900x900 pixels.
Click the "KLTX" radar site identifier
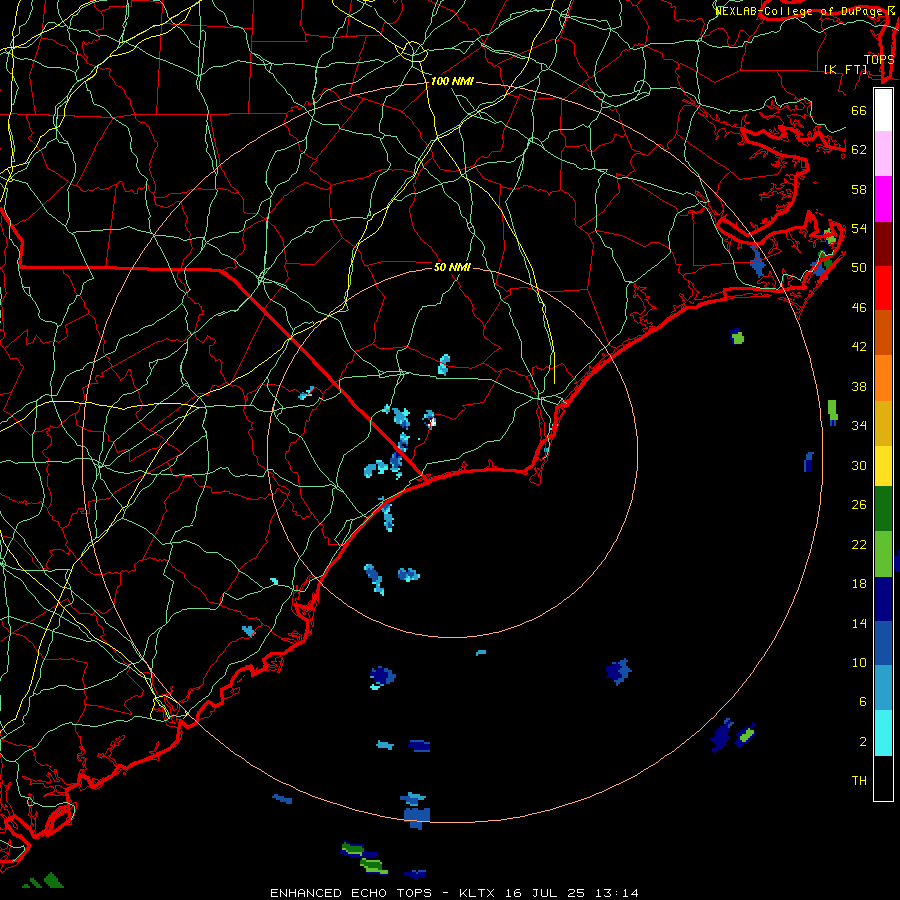click(x=478, y=893)
